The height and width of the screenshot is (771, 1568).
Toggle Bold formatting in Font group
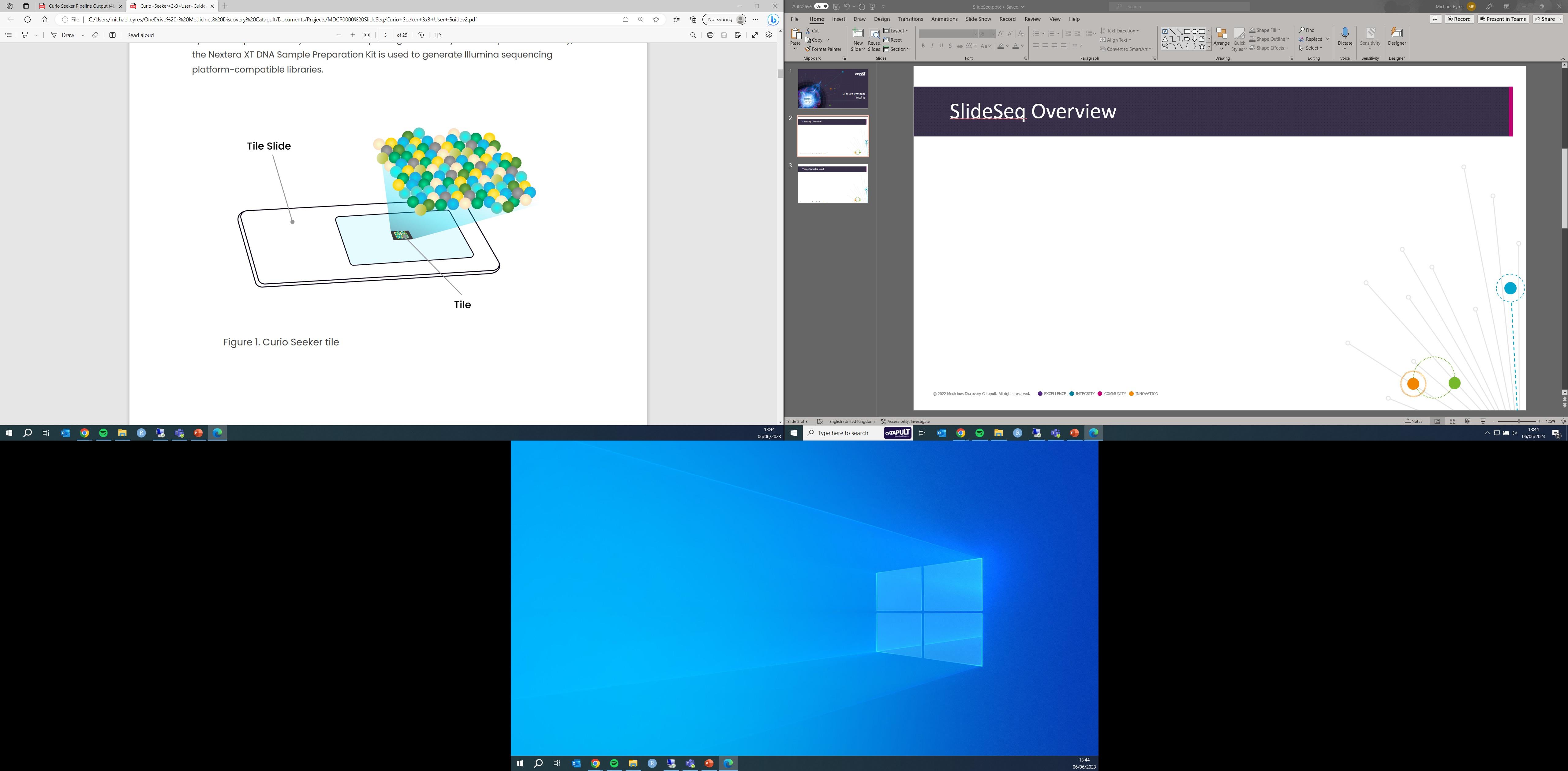[x=923, y=46]
